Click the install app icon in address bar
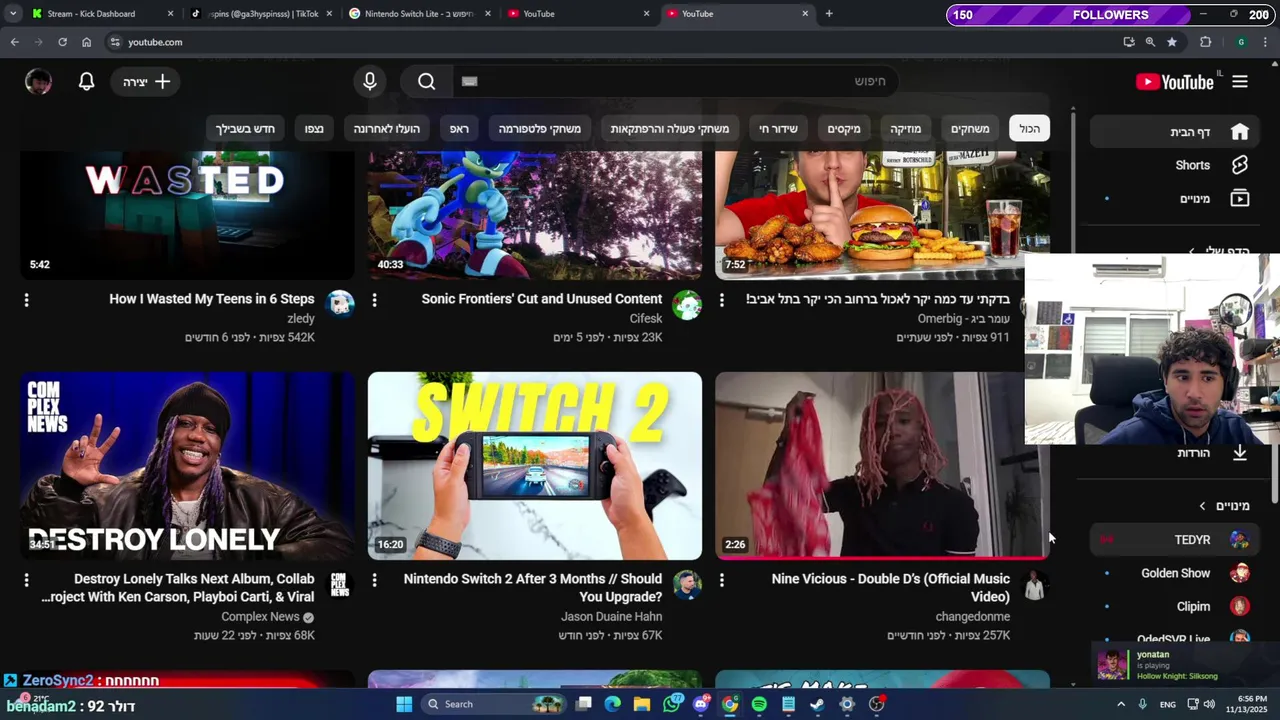The height and width of the screenshot is (720, 1280). pyautogui.click(x=1129, y=42)
